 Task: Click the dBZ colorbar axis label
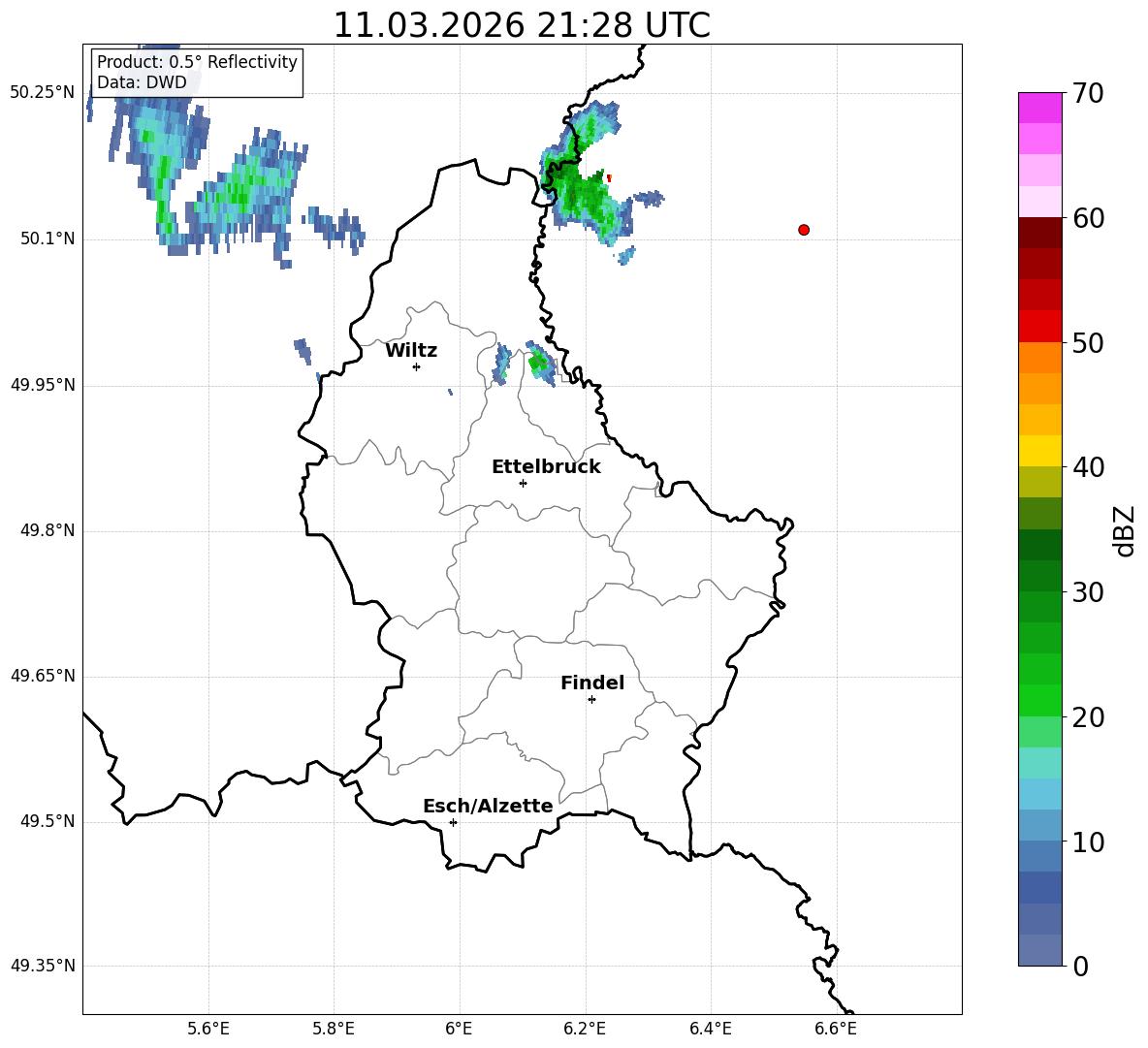pos(1126,530)
